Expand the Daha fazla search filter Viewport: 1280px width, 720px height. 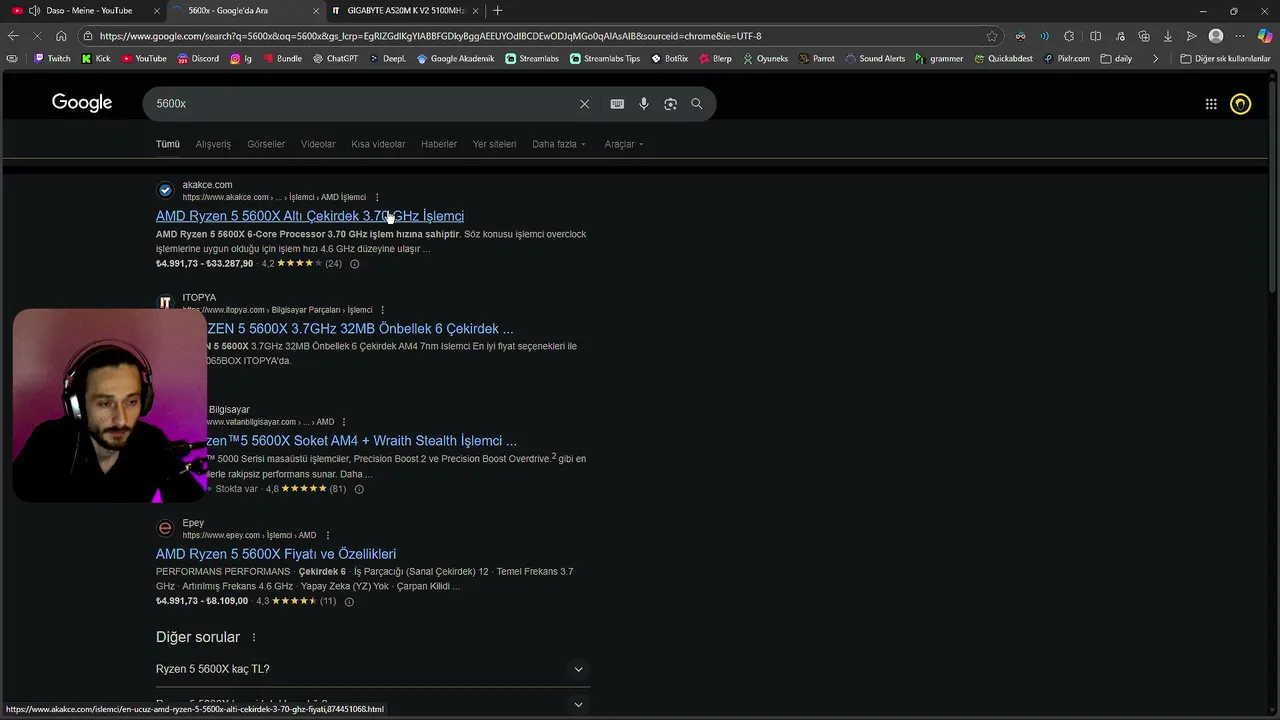click(559, 144)
